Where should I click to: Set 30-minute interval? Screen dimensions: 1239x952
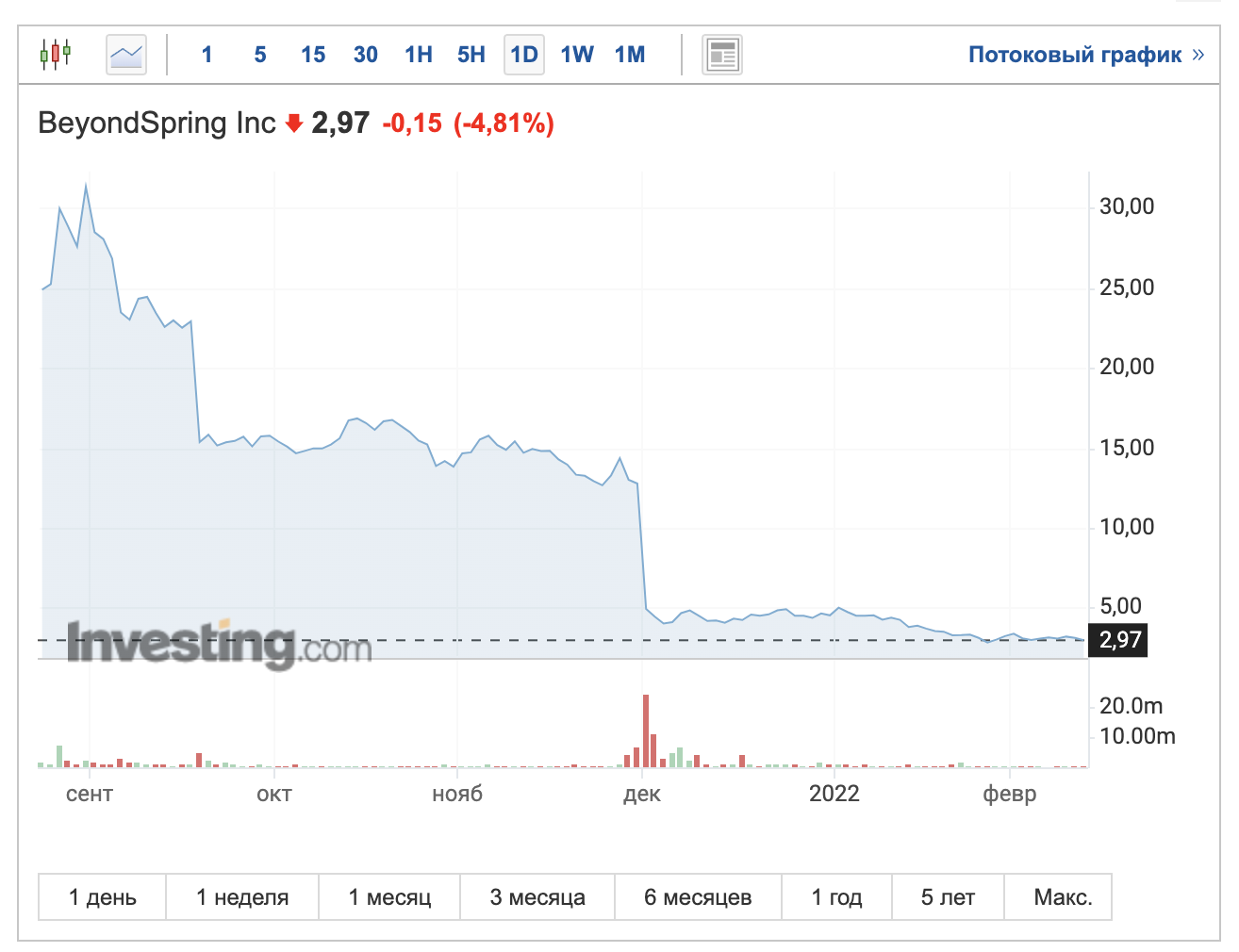(366, 55)
